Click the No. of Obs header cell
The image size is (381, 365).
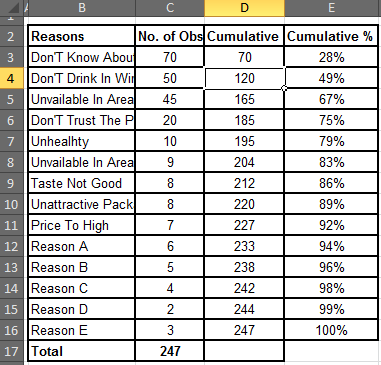point(170,36)
